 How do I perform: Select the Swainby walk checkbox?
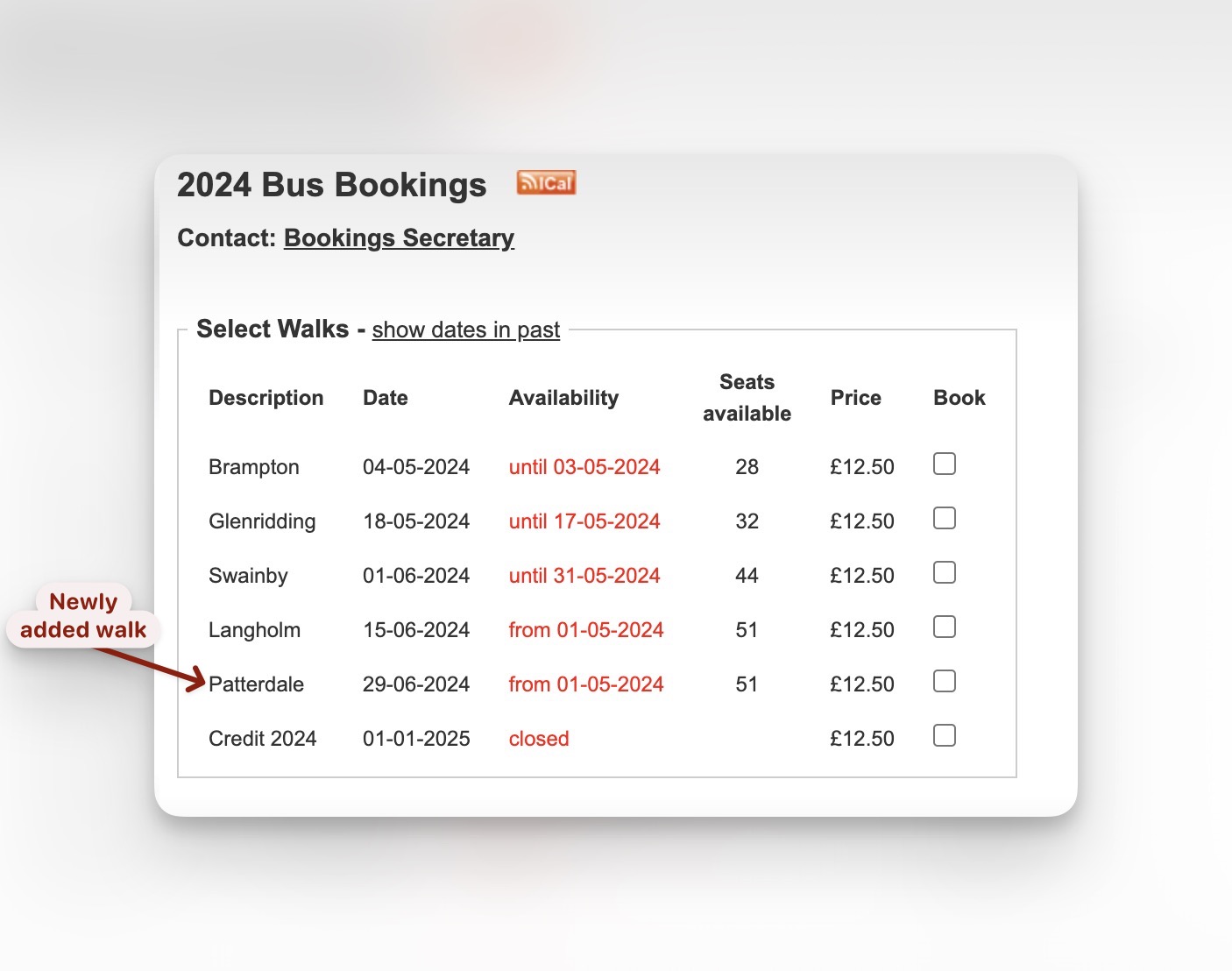(944, 572)
